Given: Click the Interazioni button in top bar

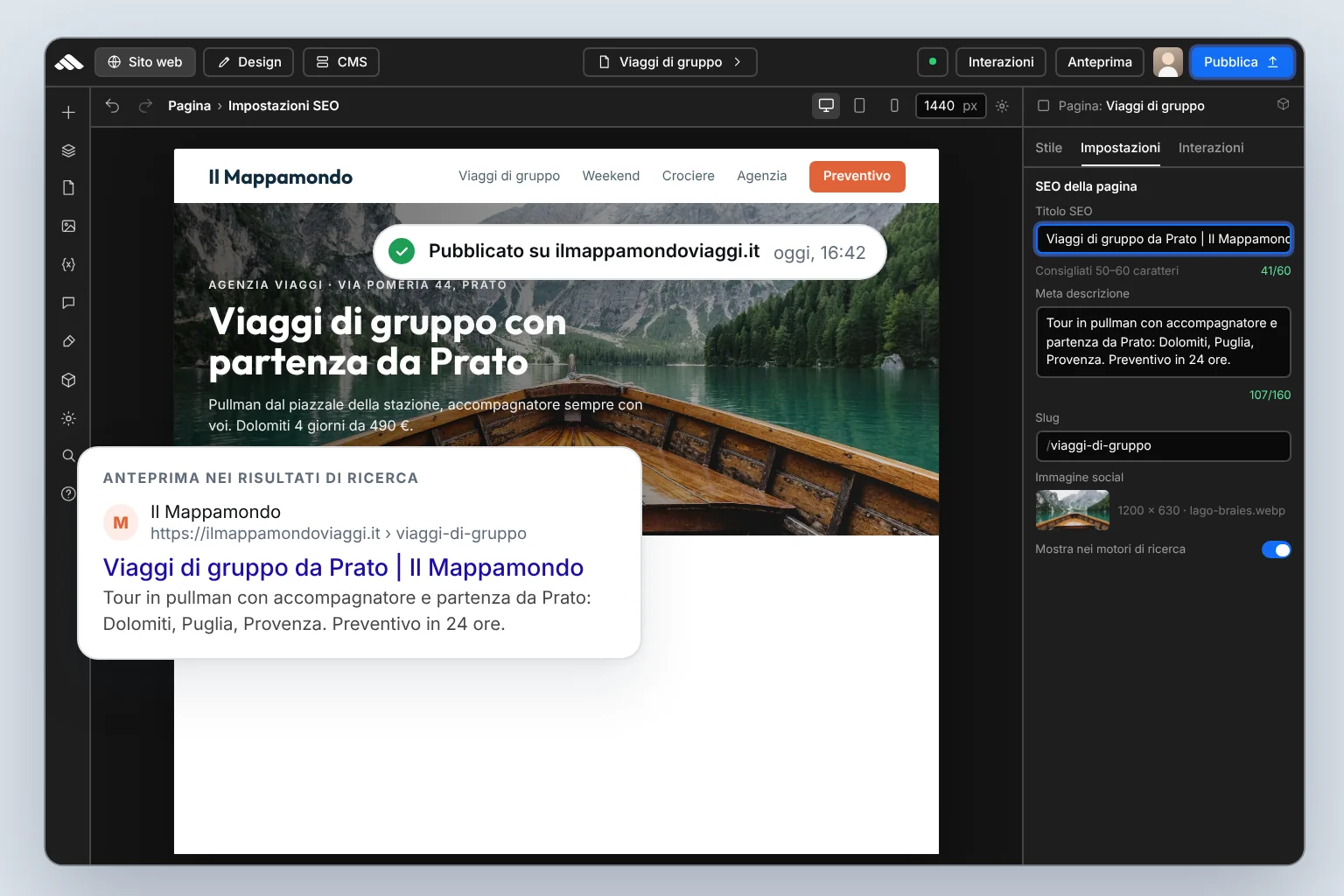Looking at the screenshot, I should (1000, 62).
